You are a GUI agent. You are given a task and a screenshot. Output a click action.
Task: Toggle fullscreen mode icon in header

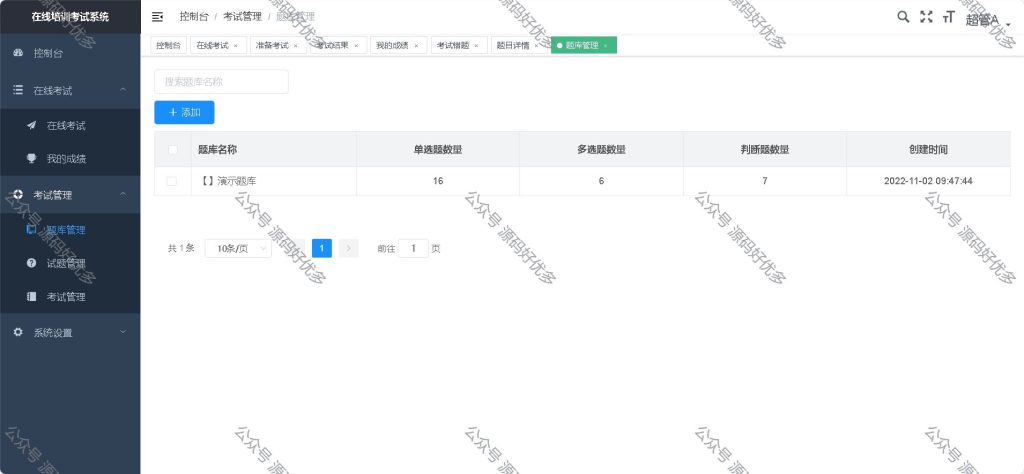click(926, 17)
